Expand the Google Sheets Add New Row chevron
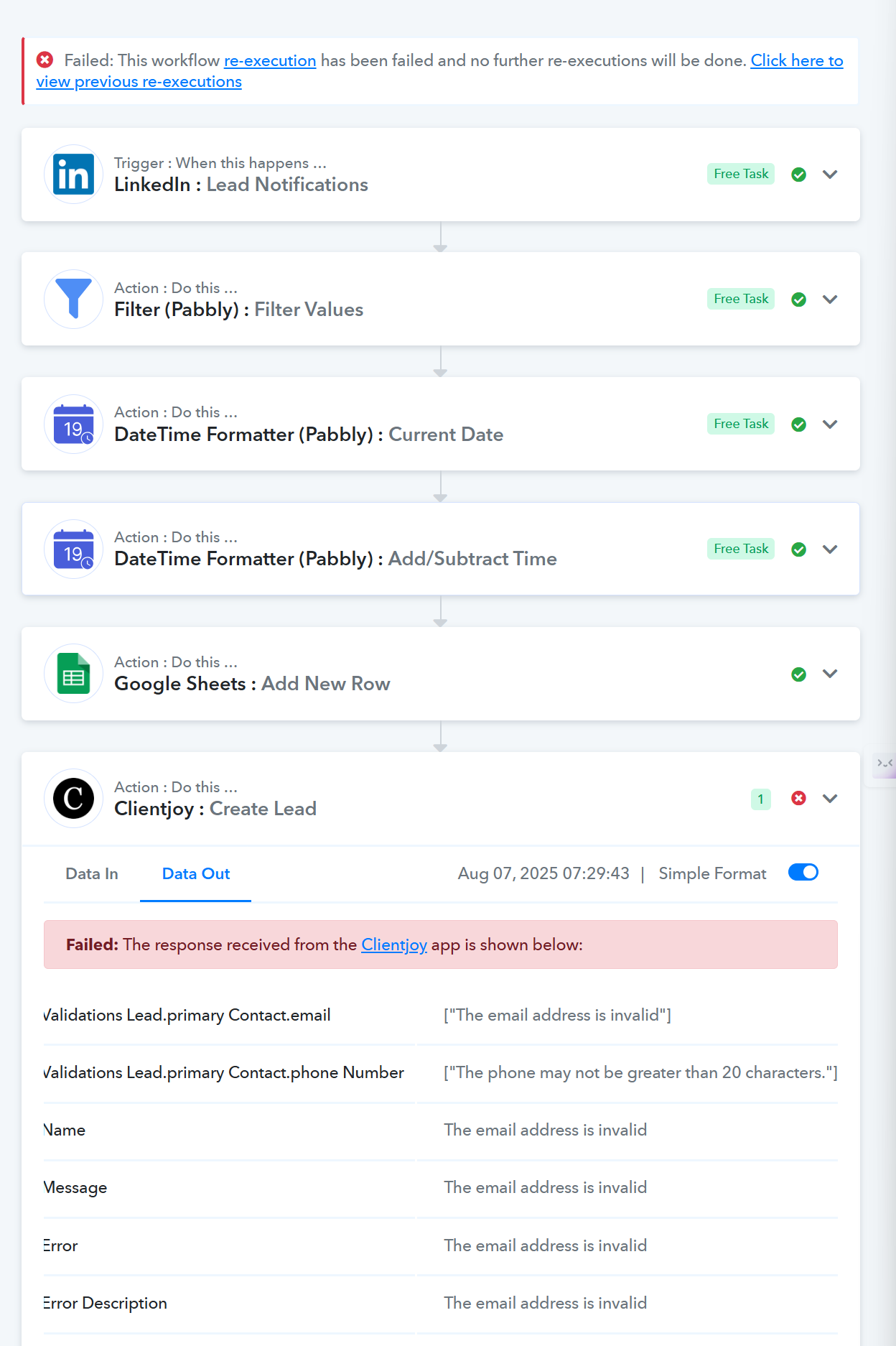This screenshot has height=1346, width=896. pos(830,674)
